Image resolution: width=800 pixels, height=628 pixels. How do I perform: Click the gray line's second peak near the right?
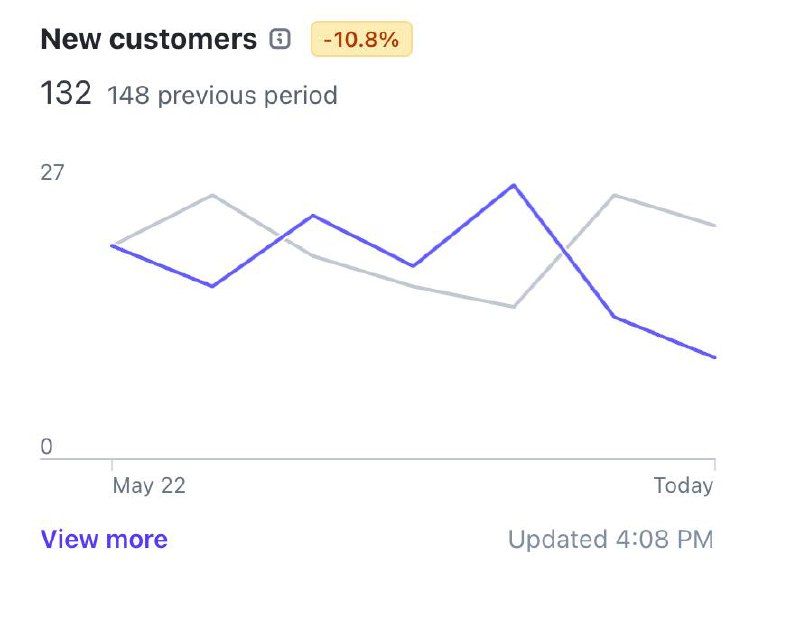tap(614, 195)
